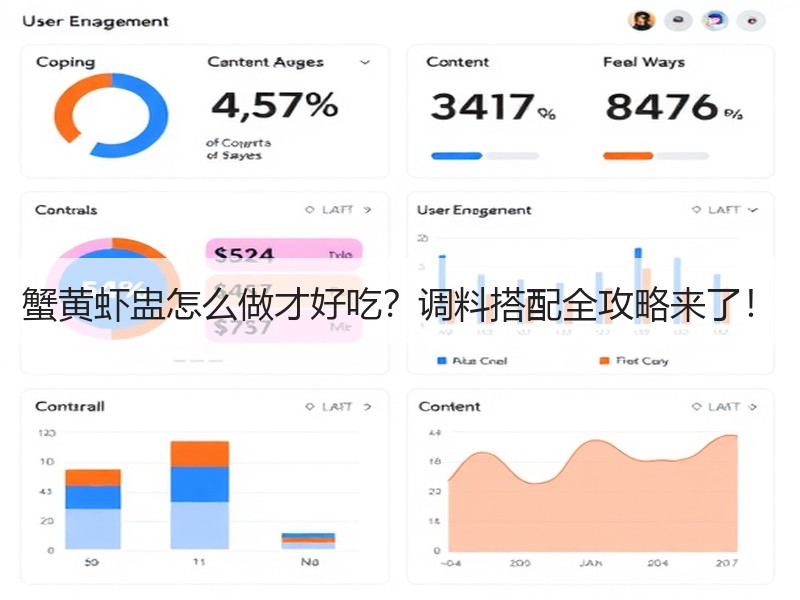Click the tallest stacked bar labeled 11
800x600 pixels.
[199, 495]
